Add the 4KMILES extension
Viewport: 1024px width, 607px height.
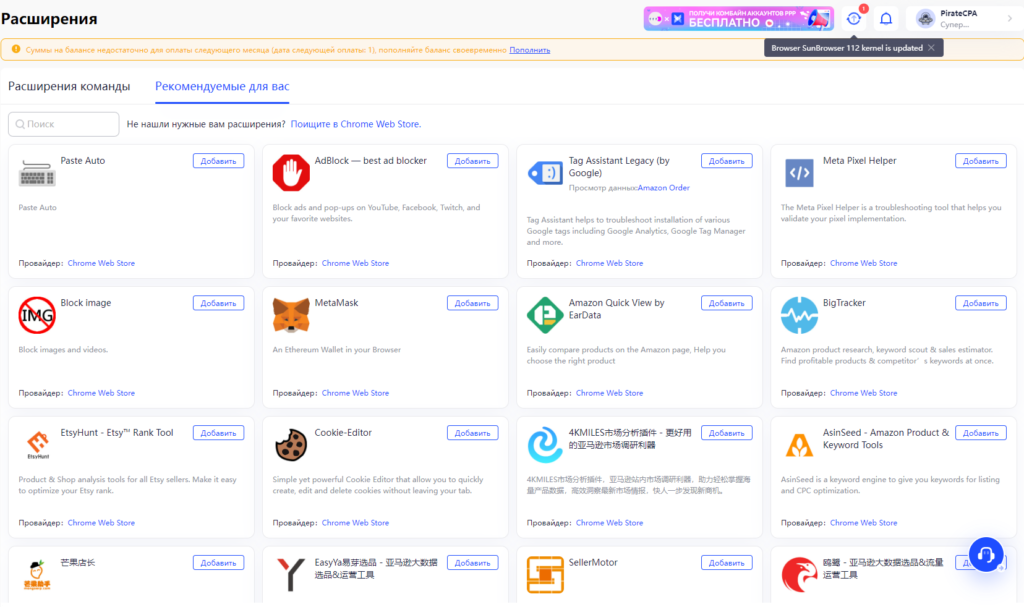(x=727, y=433)
